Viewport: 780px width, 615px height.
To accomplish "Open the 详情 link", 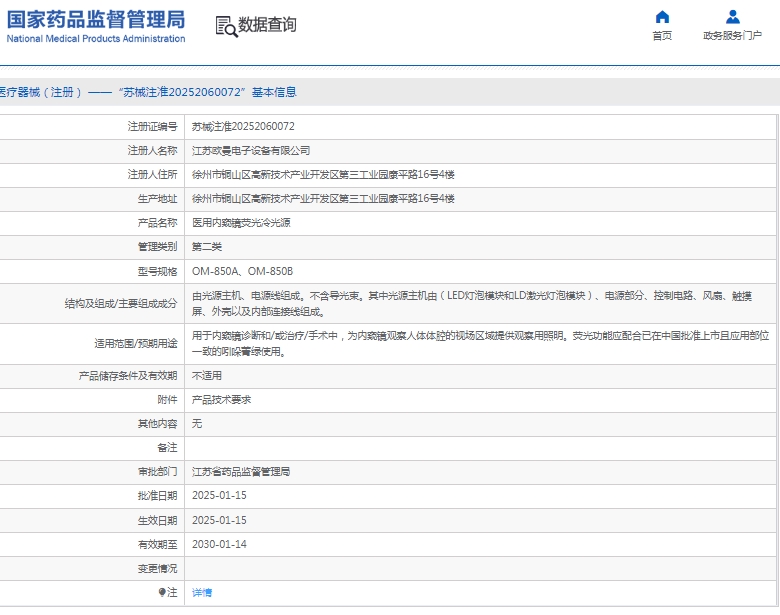I will [202, 593].
